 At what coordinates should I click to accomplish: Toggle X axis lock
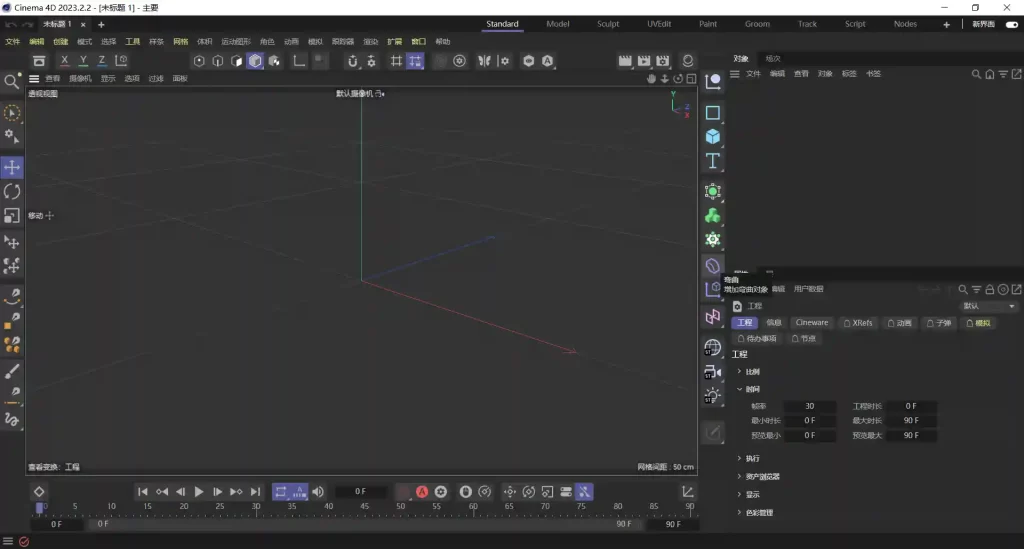pos(64,61)
